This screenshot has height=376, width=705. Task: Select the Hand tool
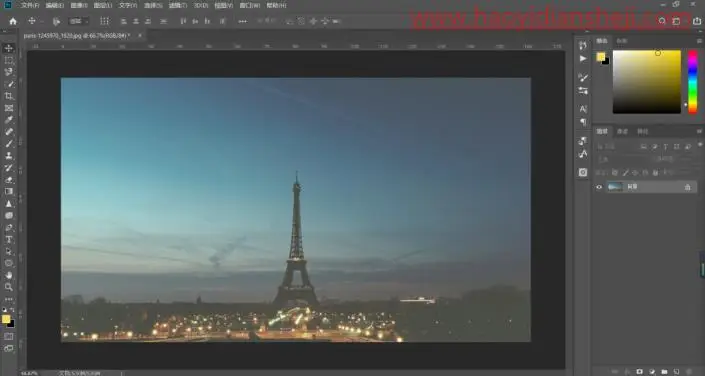click(x=9, y=275)
